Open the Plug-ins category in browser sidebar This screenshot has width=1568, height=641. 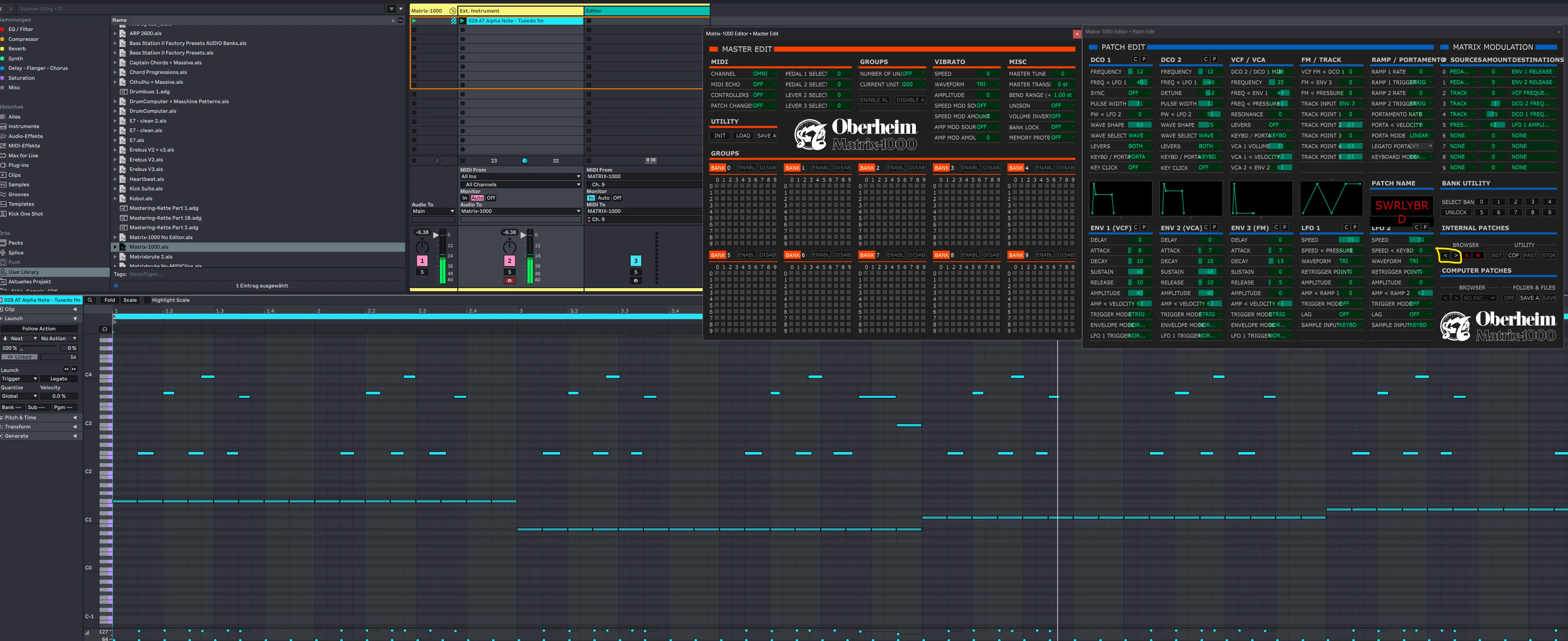[18, 165]
